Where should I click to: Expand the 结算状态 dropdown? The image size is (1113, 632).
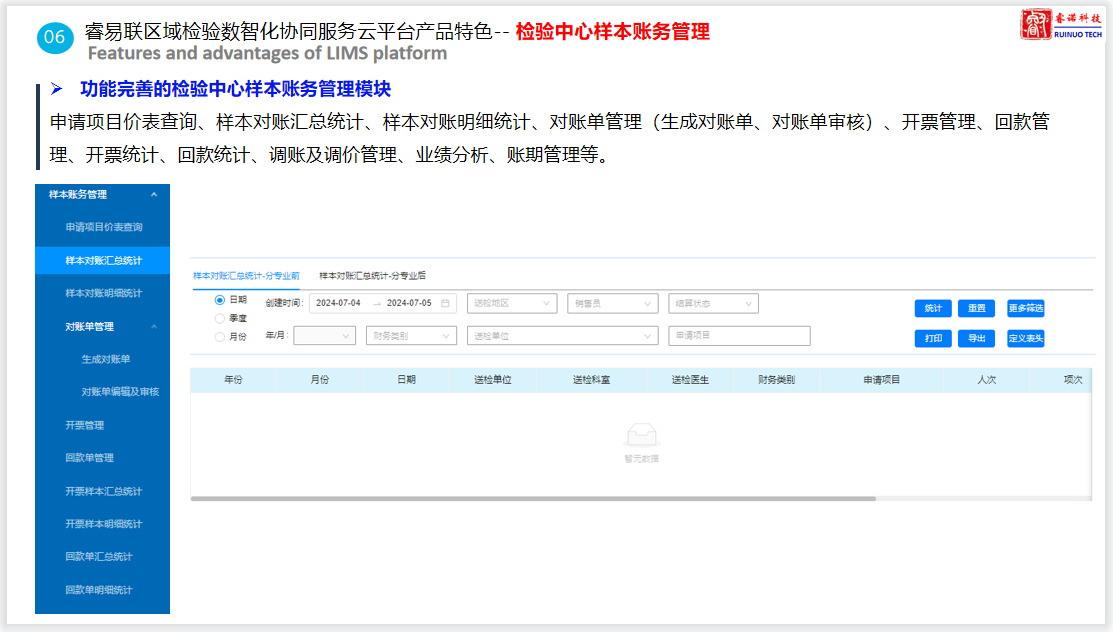click(x=713, y=303)
